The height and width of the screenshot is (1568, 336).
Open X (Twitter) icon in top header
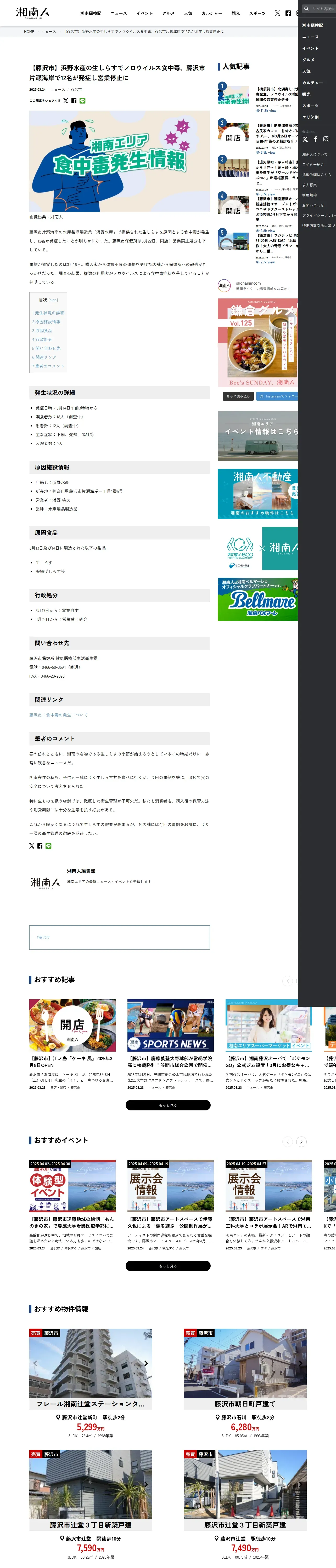click(x=277, y=13)
